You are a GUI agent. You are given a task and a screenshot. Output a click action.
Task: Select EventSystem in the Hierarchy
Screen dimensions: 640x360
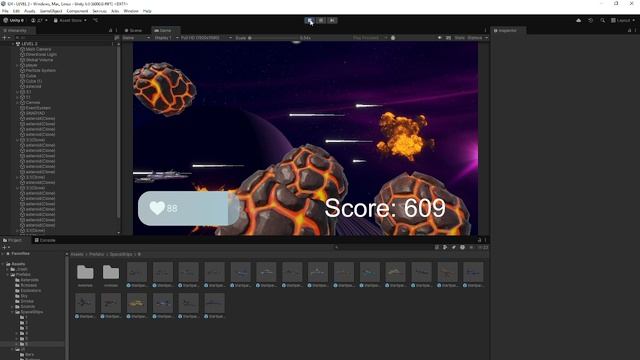click(x=38, y=108)
